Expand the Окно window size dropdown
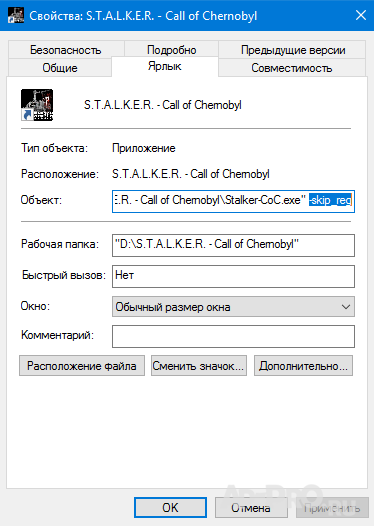 pos(233,307)
